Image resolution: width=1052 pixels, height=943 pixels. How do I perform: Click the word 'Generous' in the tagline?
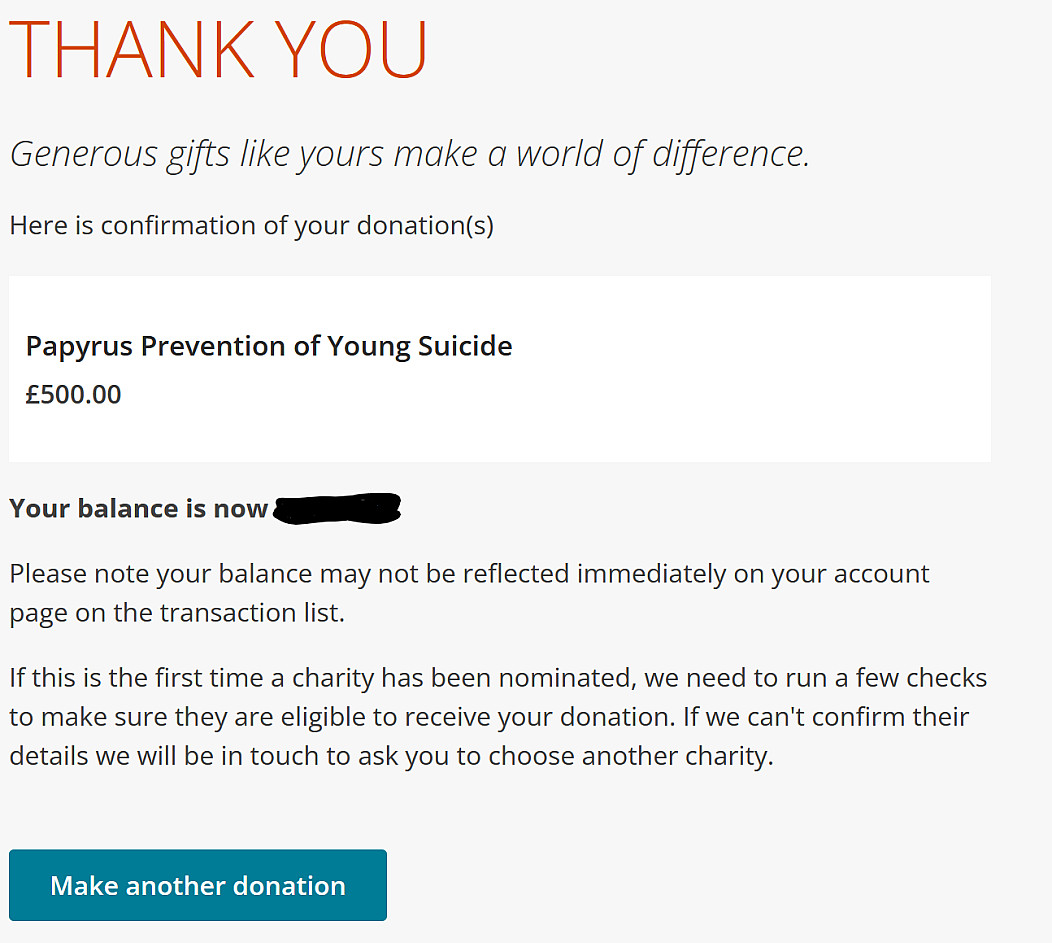pyautogui.click(x=83, y=154)
